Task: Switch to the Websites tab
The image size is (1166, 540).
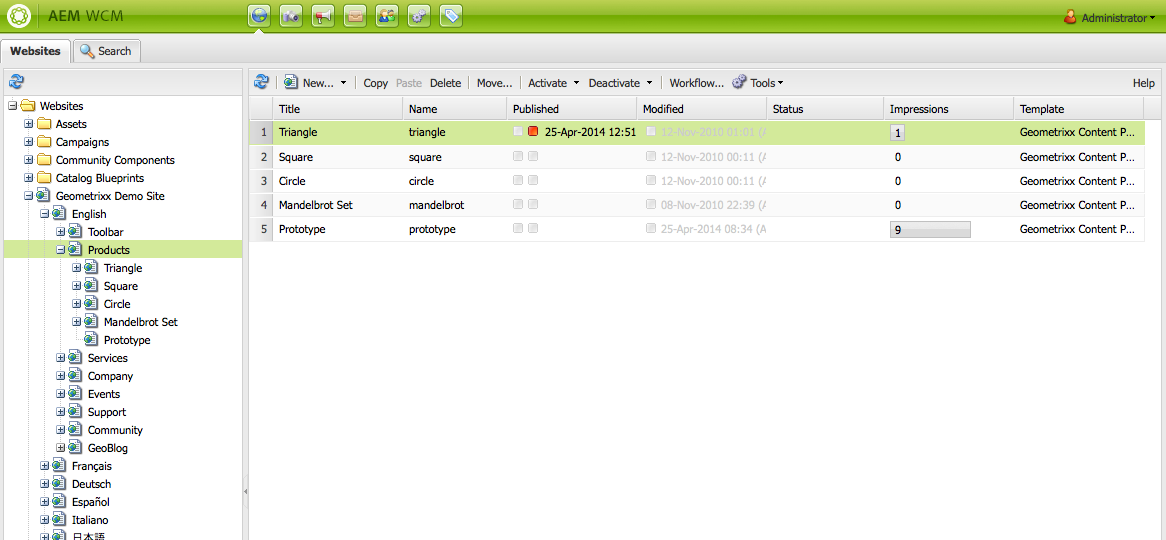Action: pyautogui.click(x=36, y=51)
